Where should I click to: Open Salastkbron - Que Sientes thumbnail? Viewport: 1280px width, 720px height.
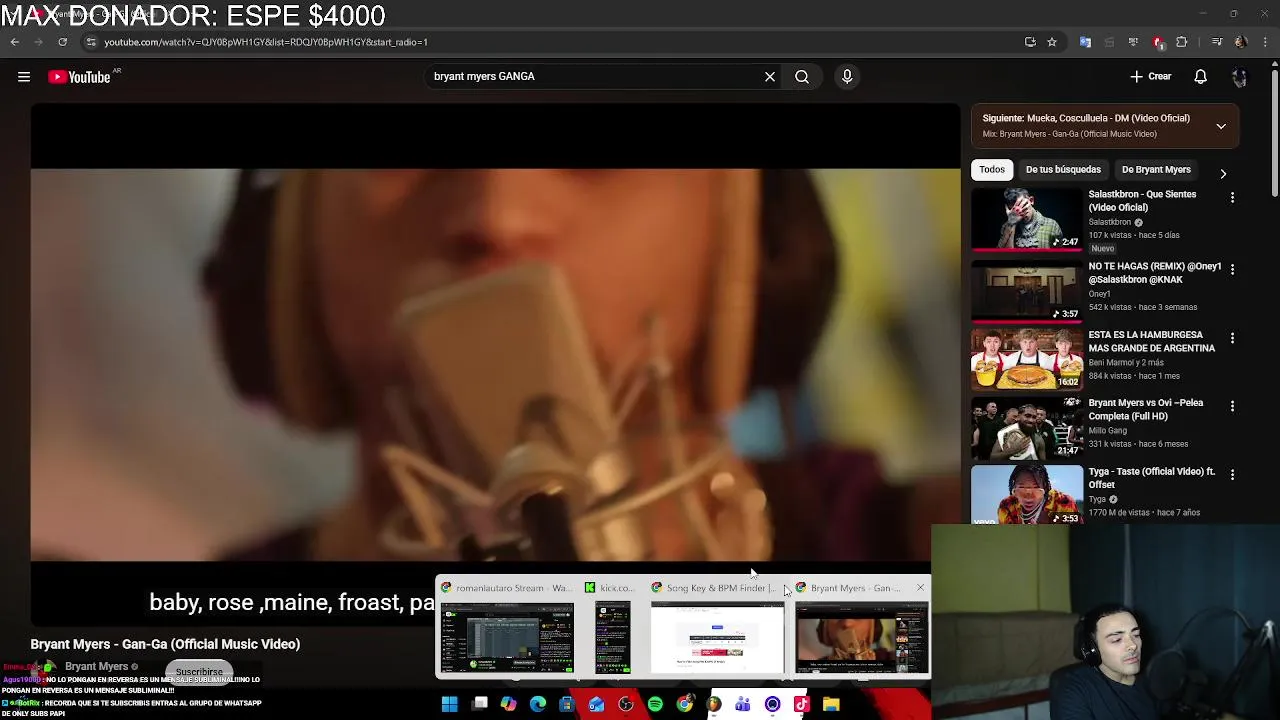[x=1027, y=220]
